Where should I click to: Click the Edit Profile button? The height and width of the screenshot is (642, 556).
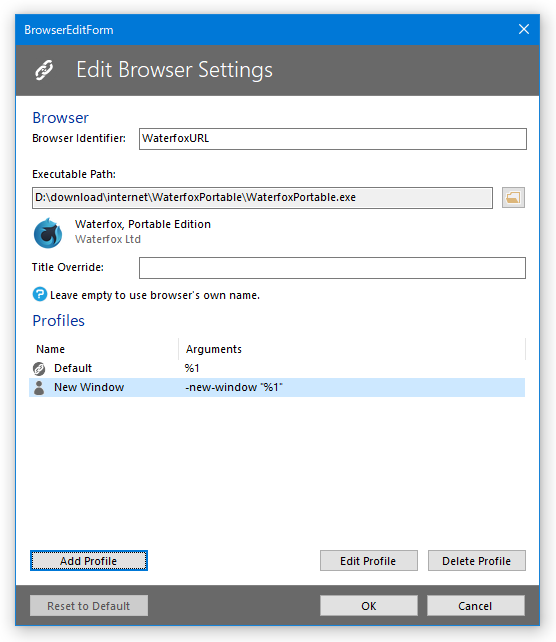coord(369,561)
